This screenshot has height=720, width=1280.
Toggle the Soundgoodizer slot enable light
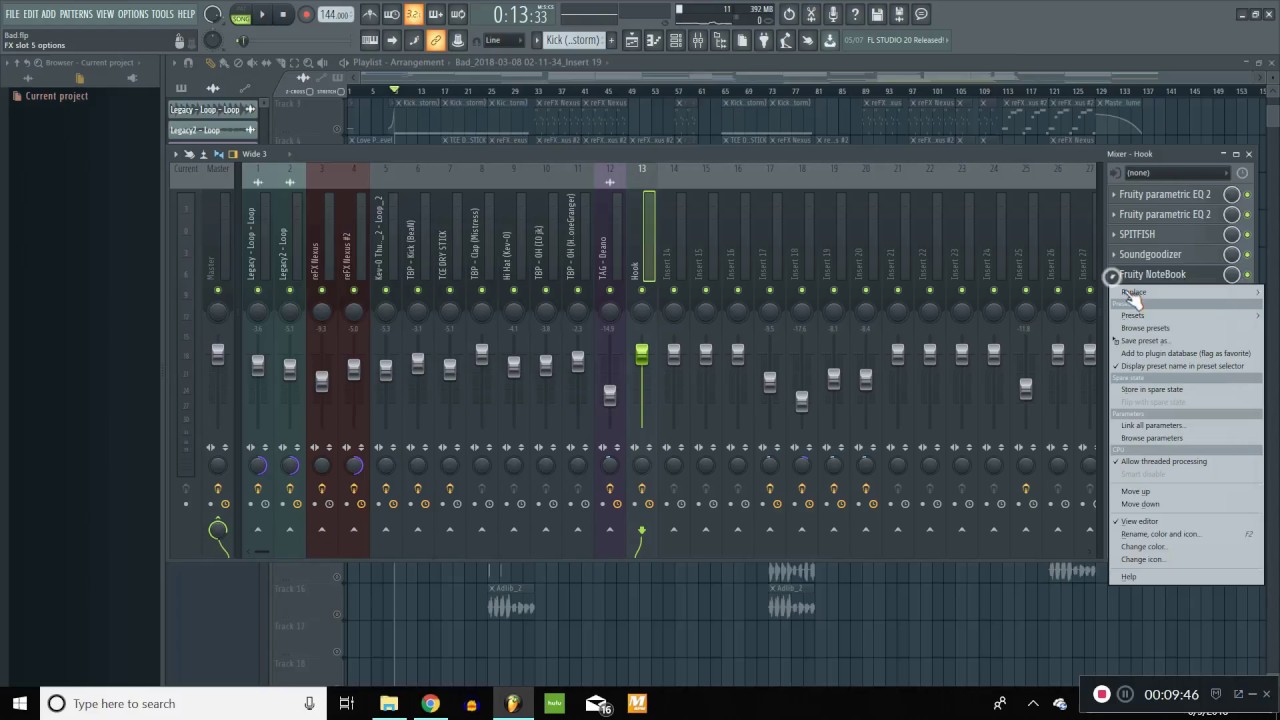1247,254
